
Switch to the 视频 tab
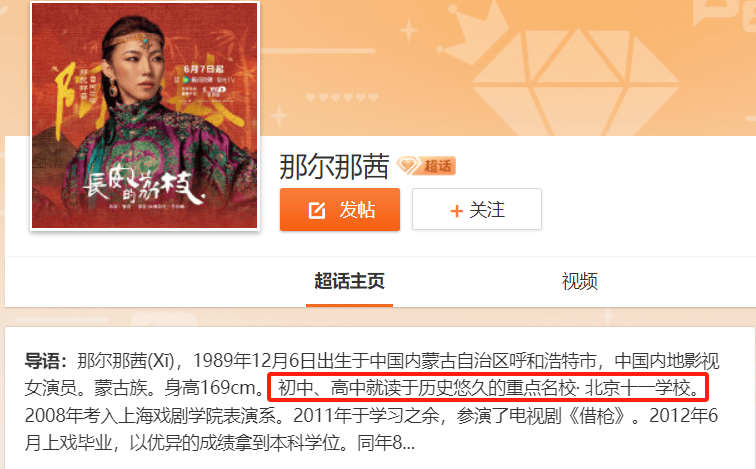pyautogui.click(x=580, y=281)
